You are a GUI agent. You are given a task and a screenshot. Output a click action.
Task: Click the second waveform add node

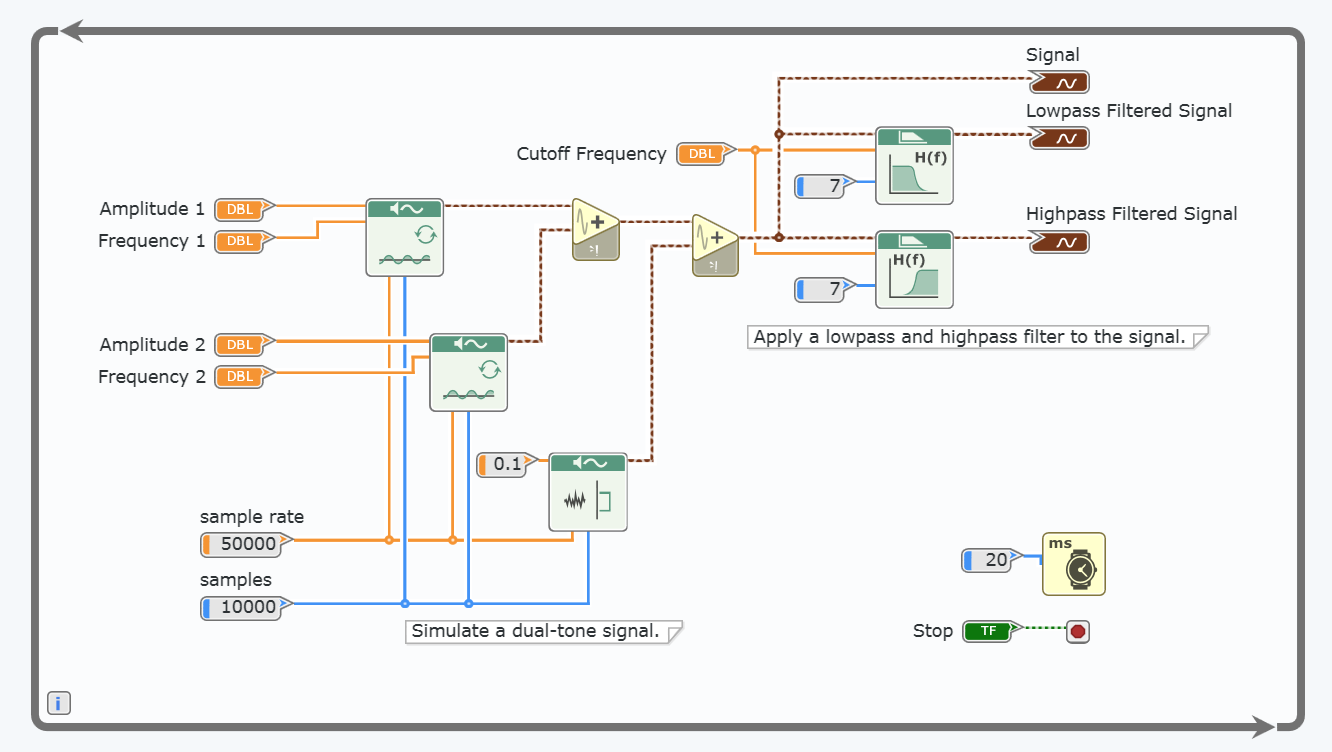[715, 245]
